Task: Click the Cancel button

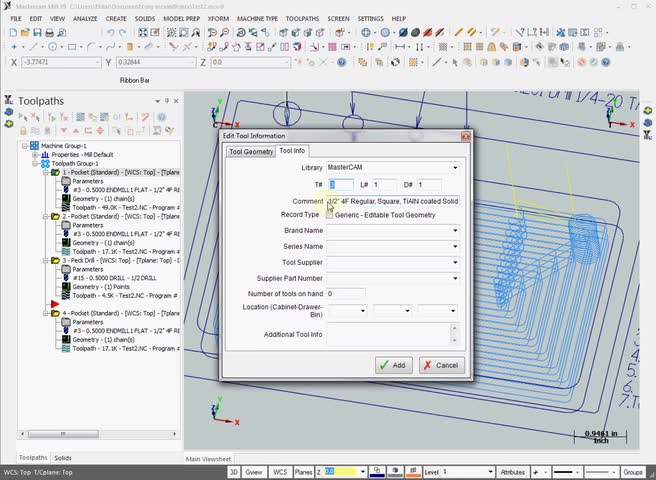Action: pos(441,365)
